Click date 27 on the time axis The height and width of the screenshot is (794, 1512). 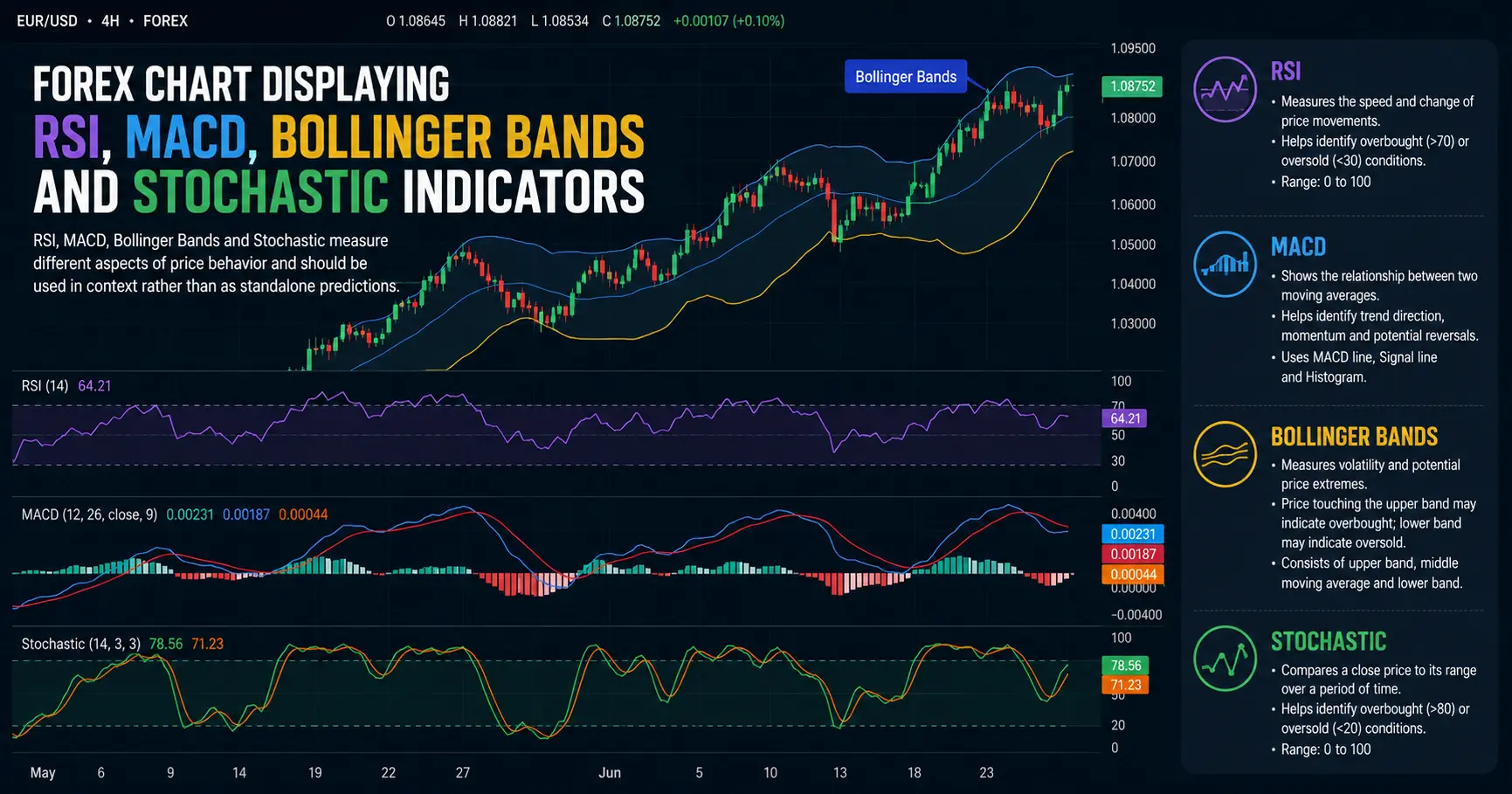tap(463, 773)
